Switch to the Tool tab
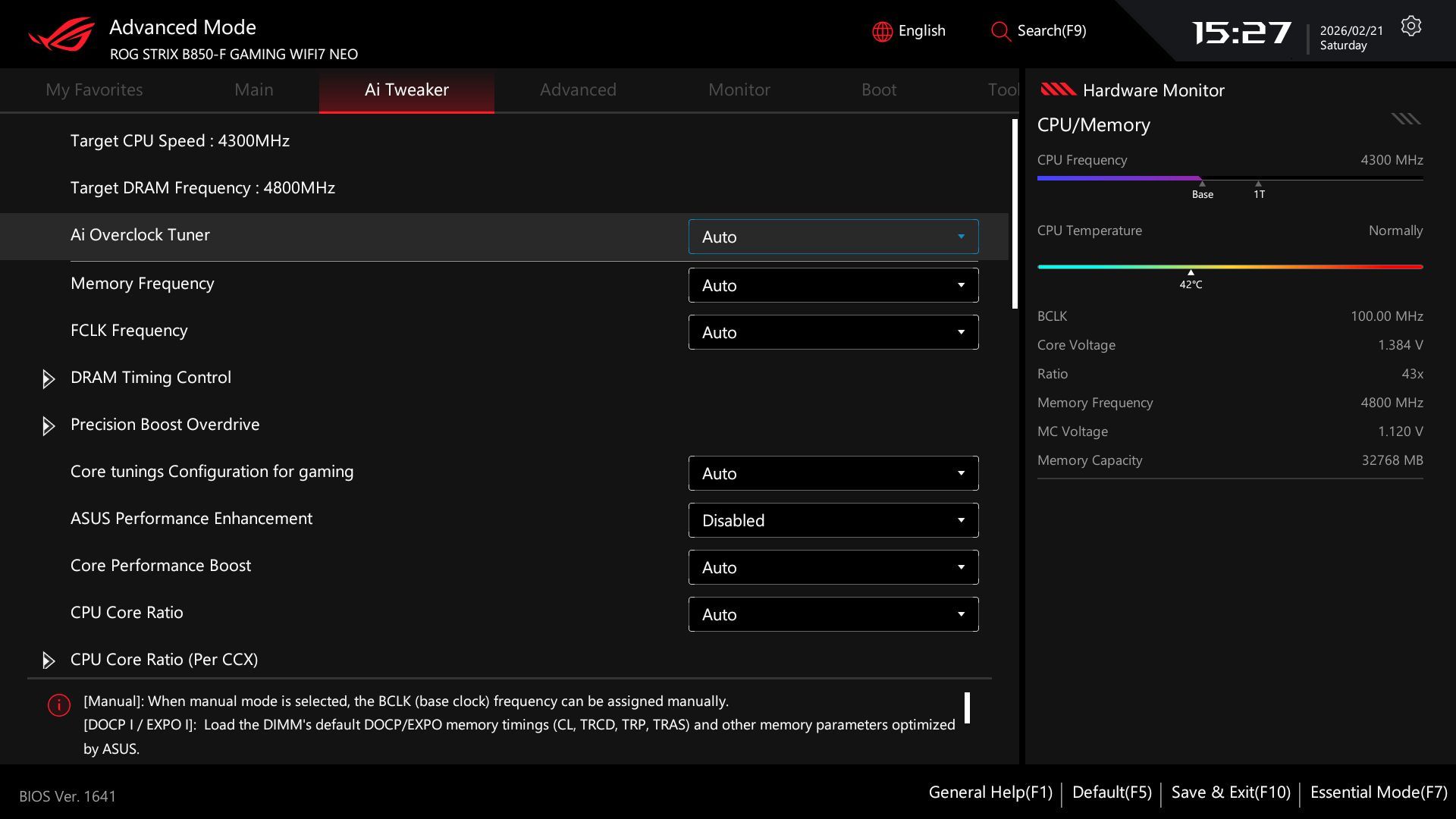This screenshot has height=819, width=1456. tap(1003, 89)
